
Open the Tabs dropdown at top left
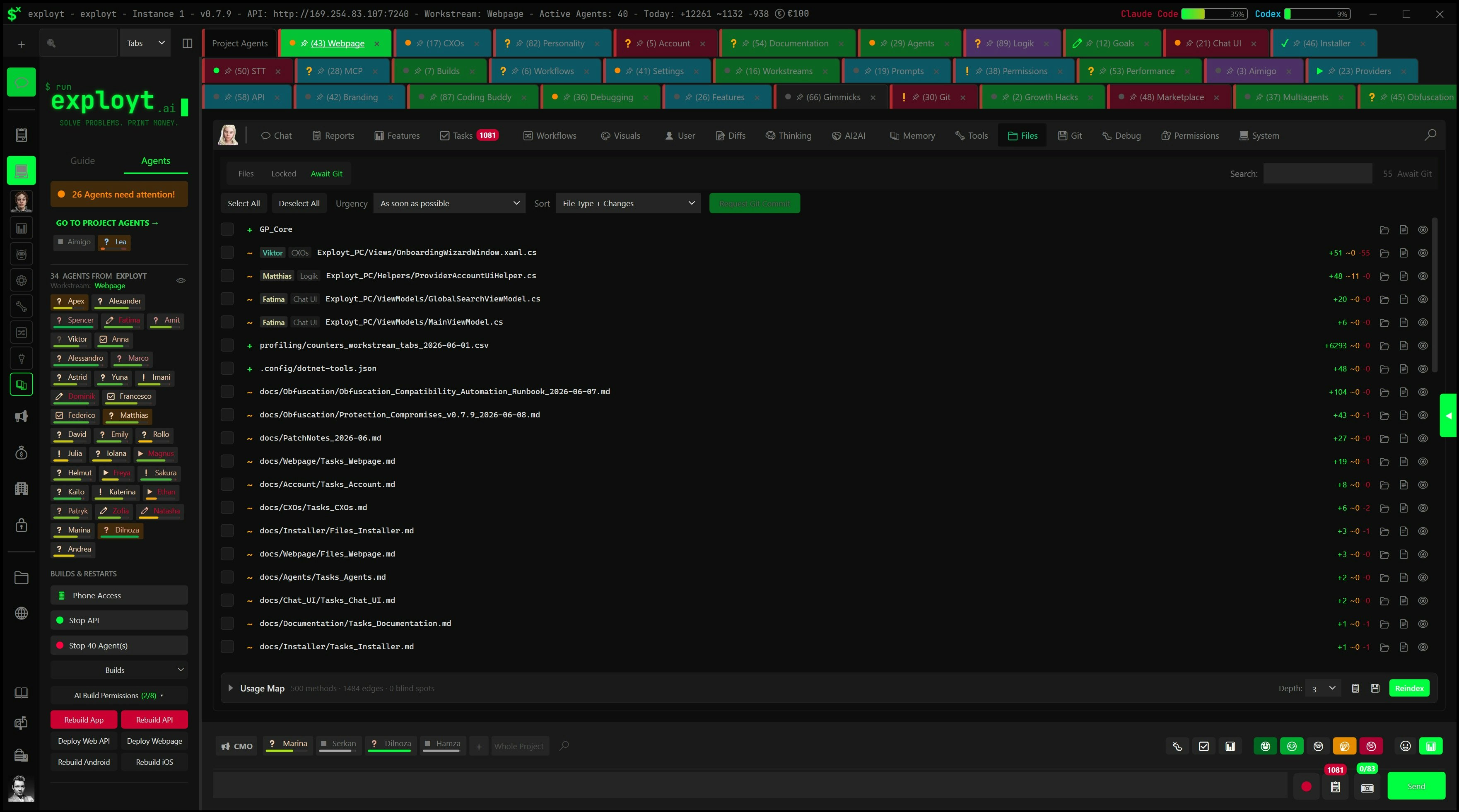(x=145, y=43)
